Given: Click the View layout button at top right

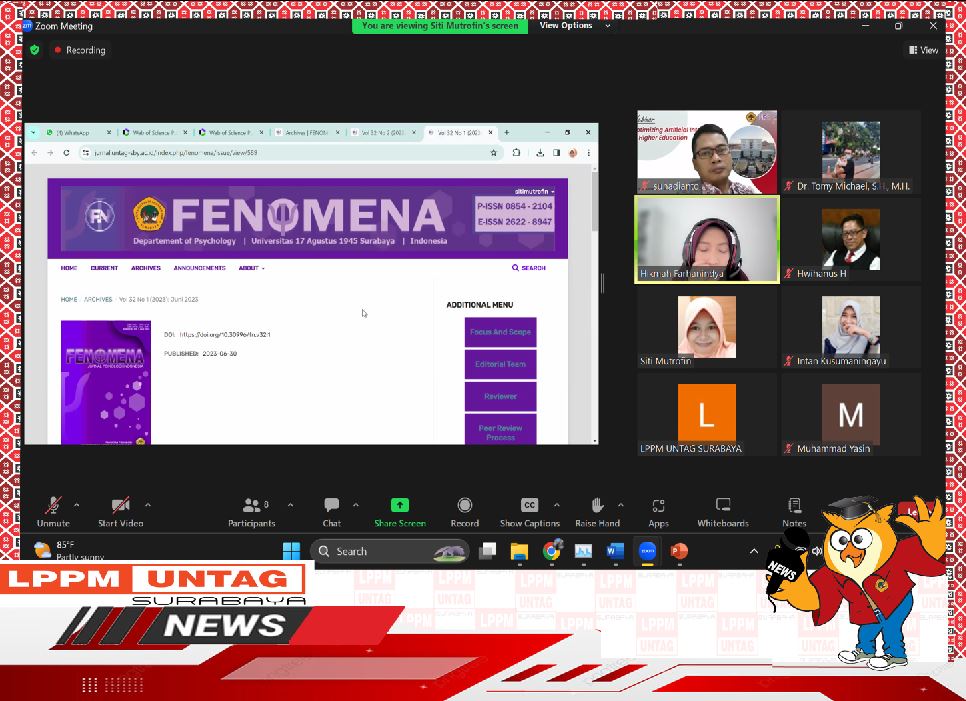Looking at the screenshot, I should click(x=923, y=50).
